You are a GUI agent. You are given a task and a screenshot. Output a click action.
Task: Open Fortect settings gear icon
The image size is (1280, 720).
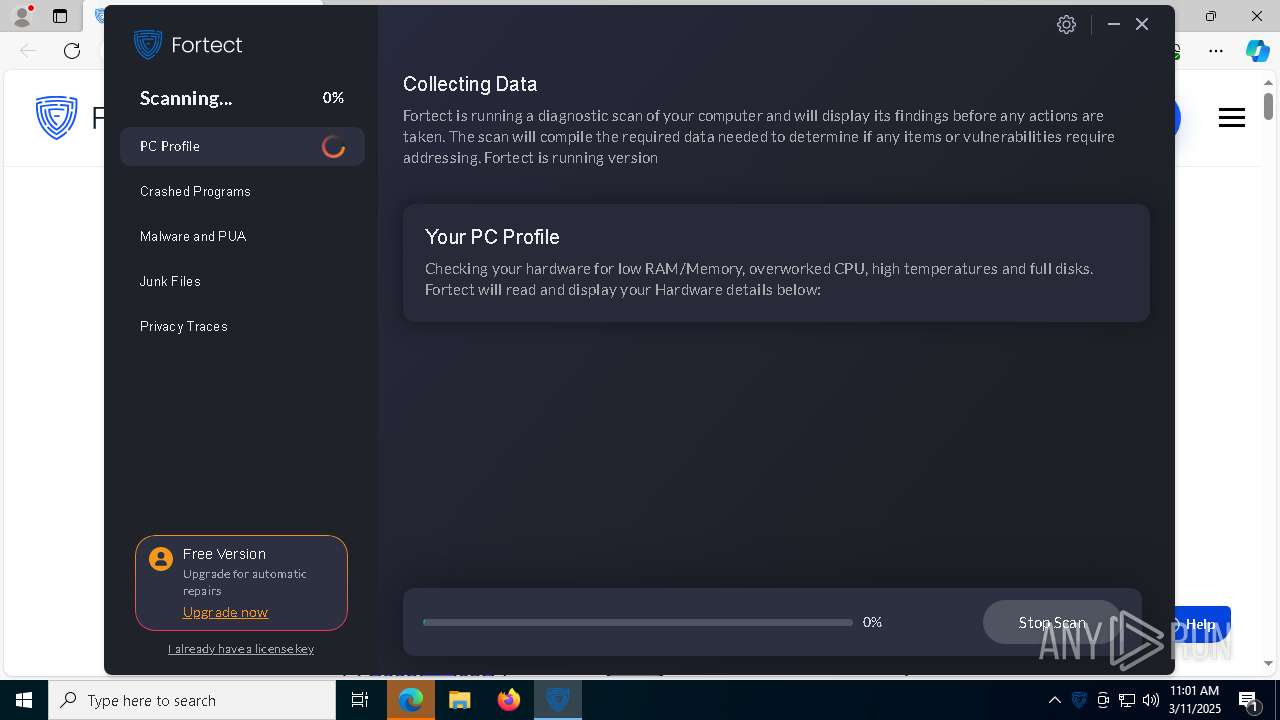click(1066, 25)
